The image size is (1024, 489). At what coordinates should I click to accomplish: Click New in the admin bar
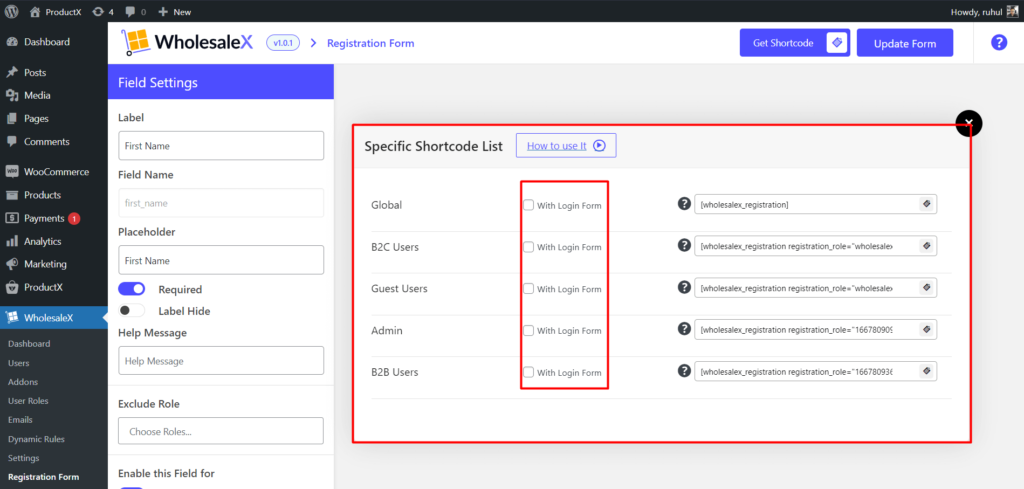pos(175,12)
